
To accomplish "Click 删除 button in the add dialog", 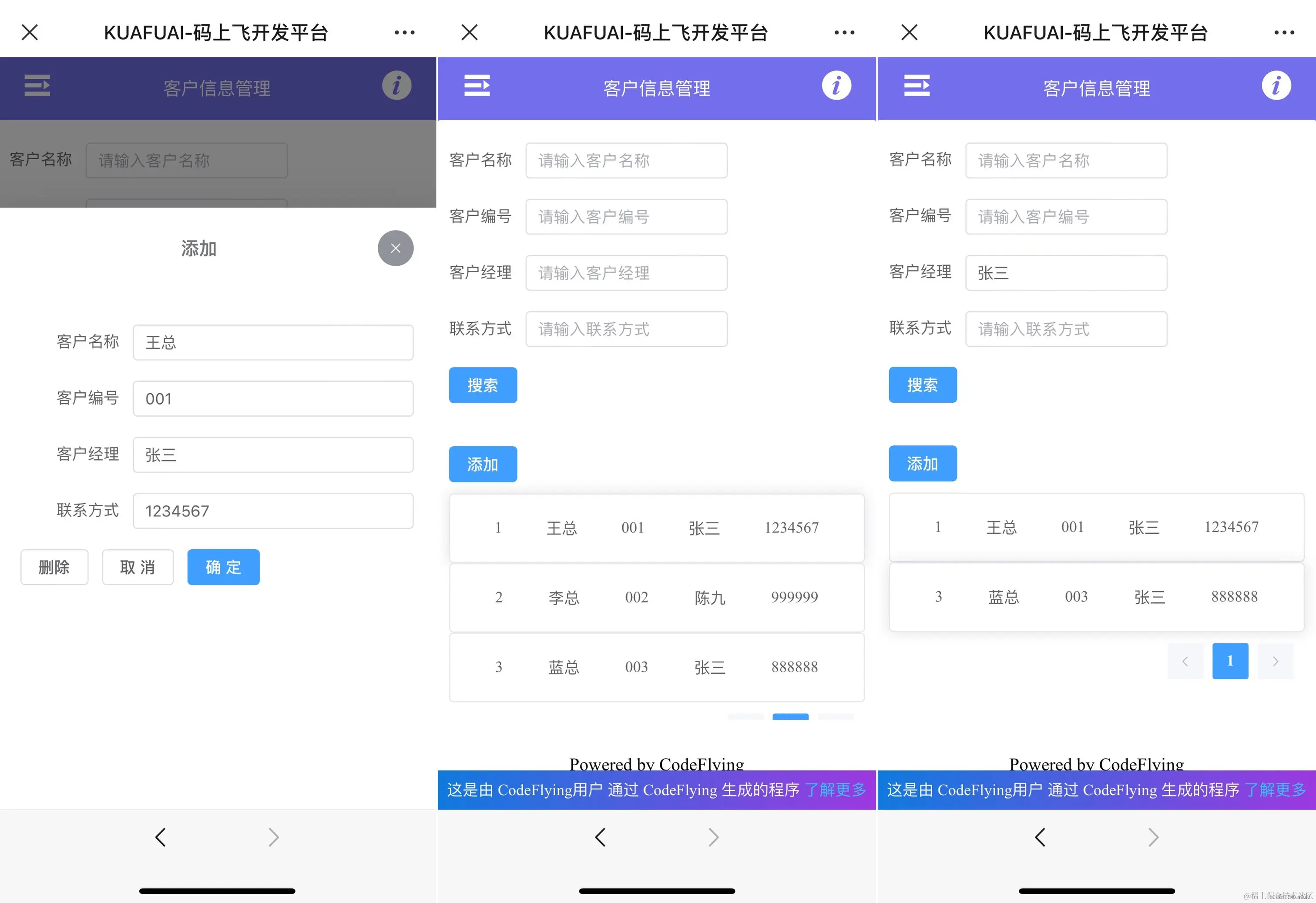I will tap(54, 567).
